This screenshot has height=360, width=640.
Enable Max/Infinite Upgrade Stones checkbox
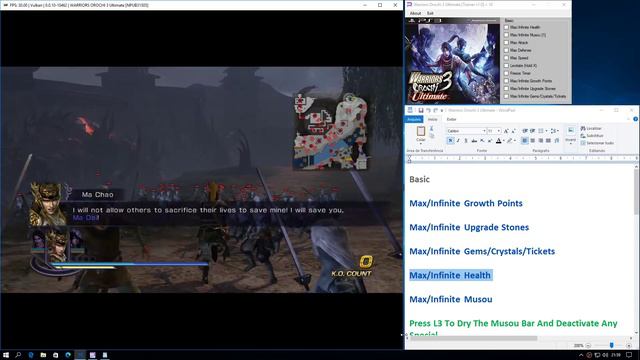point(507,89)
